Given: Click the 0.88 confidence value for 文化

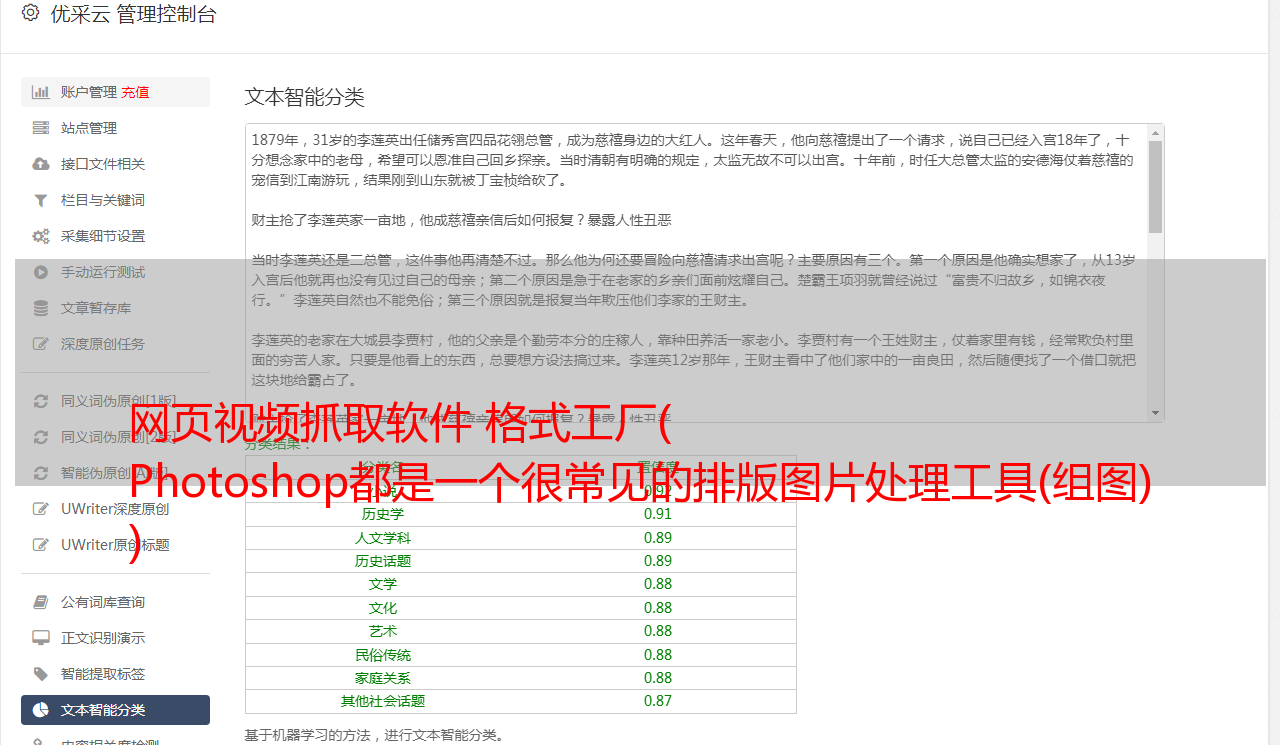Looking at the screenshot, I should pyautogui.click(x=658, y=608).
